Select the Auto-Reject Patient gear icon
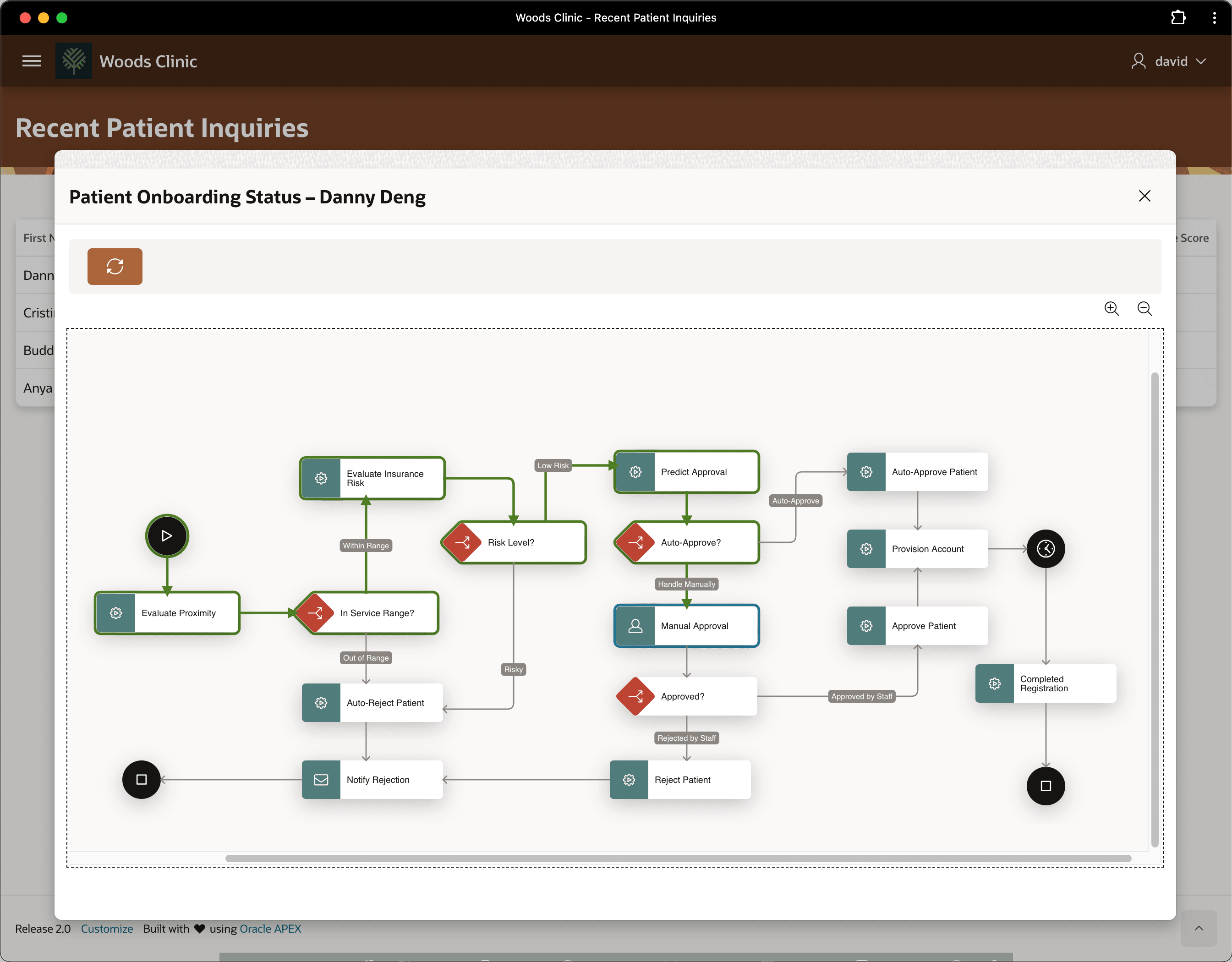 (x=322, y=703)
